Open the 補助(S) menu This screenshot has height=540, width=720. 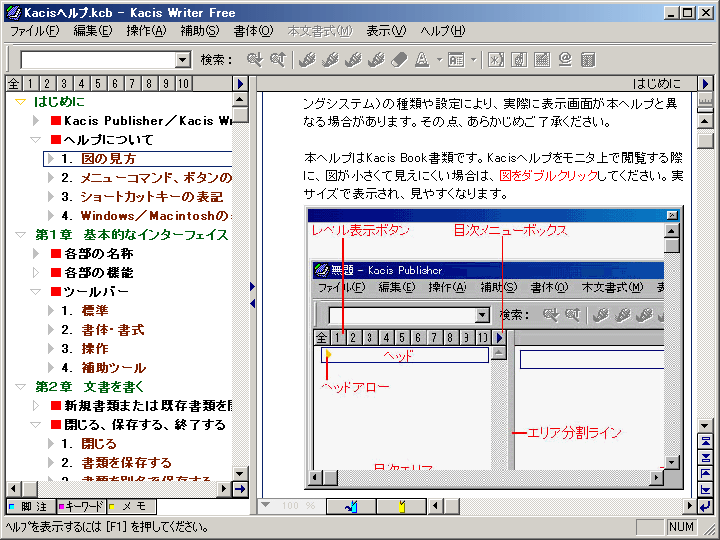[200, 31]
